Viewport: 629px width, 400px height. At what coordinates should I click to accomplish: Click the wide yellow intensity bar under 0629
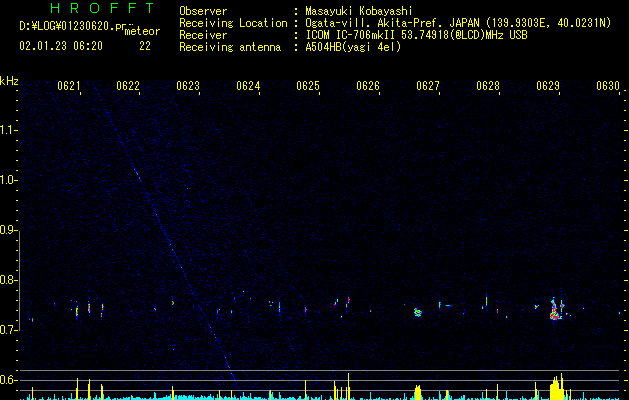coord(556,388)
